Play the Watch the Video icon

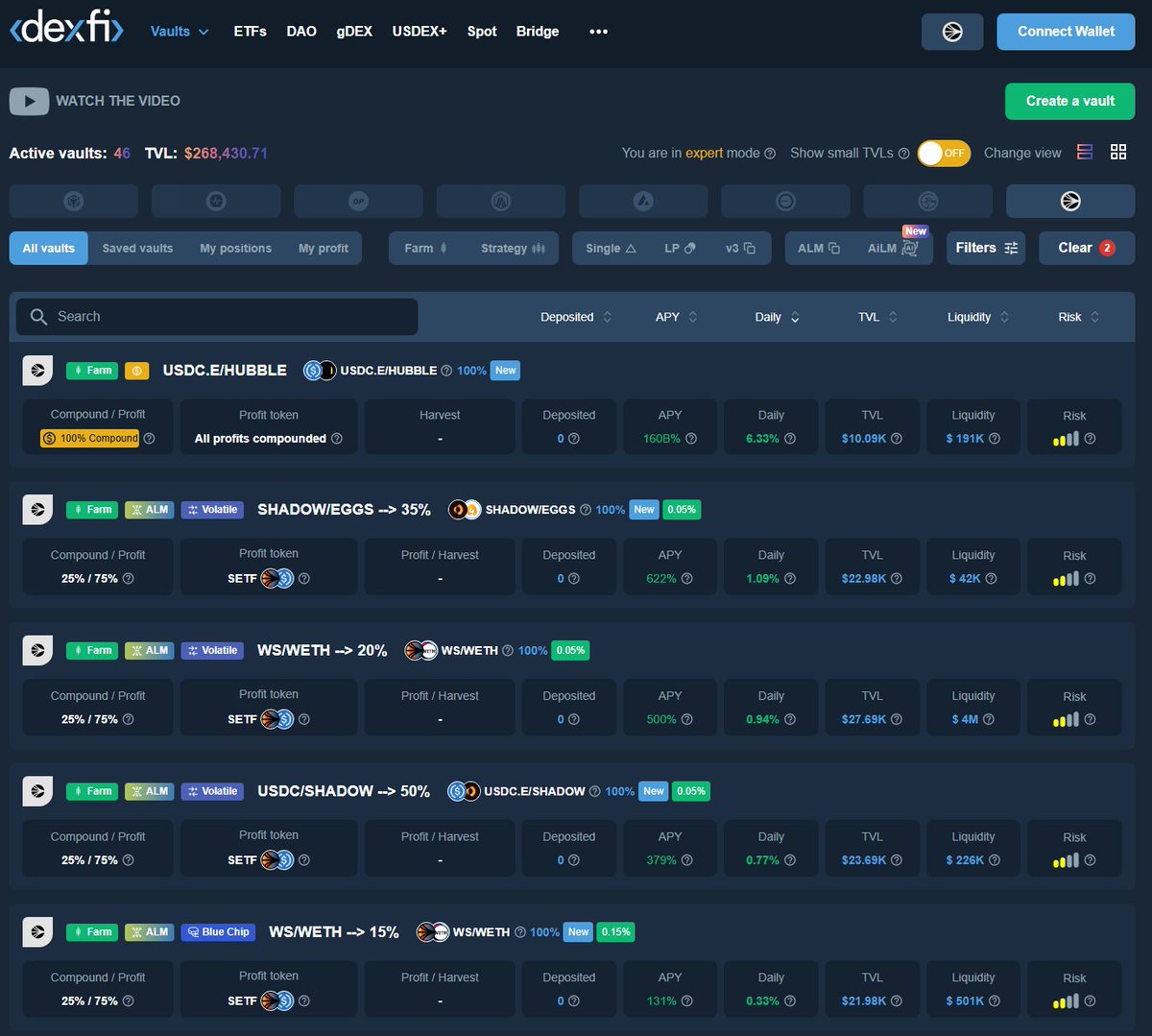(x=29, y=101)
